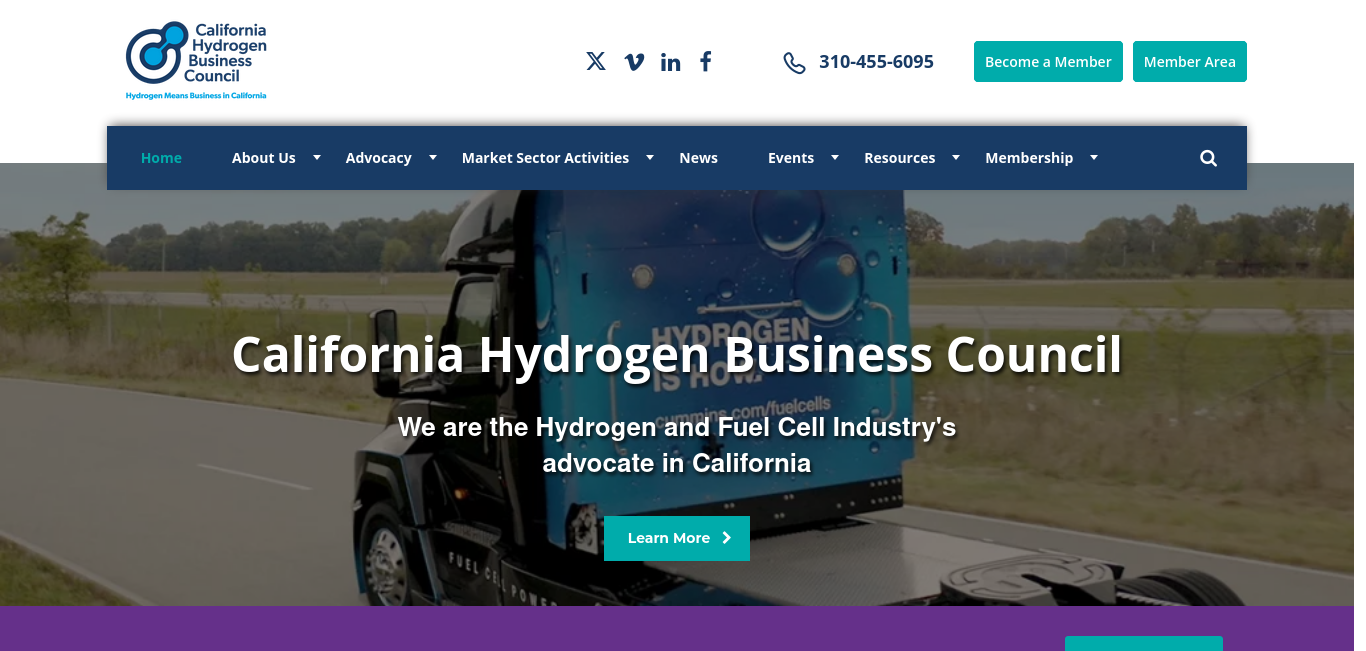Open the Member Area button
The height and width of the screenshot is (651, 1366).
tap(1190, 62)
